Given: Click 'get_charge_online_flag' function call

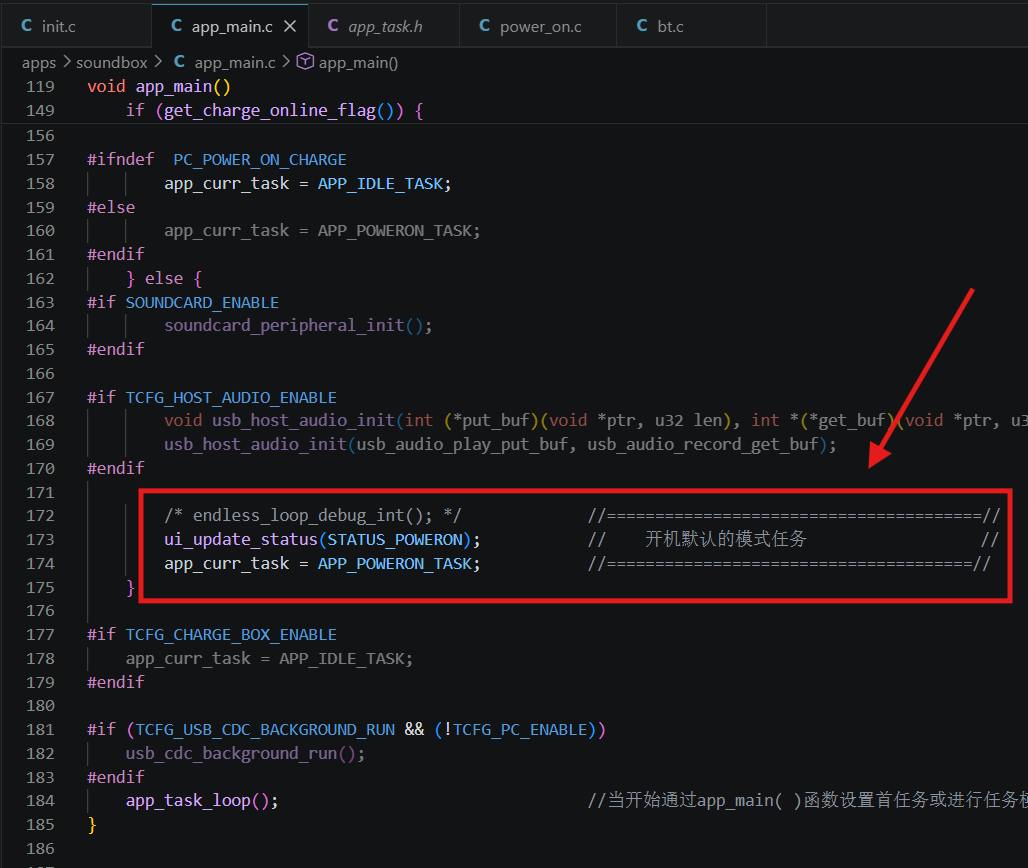Looking at the screenshot, I should 270,111.
